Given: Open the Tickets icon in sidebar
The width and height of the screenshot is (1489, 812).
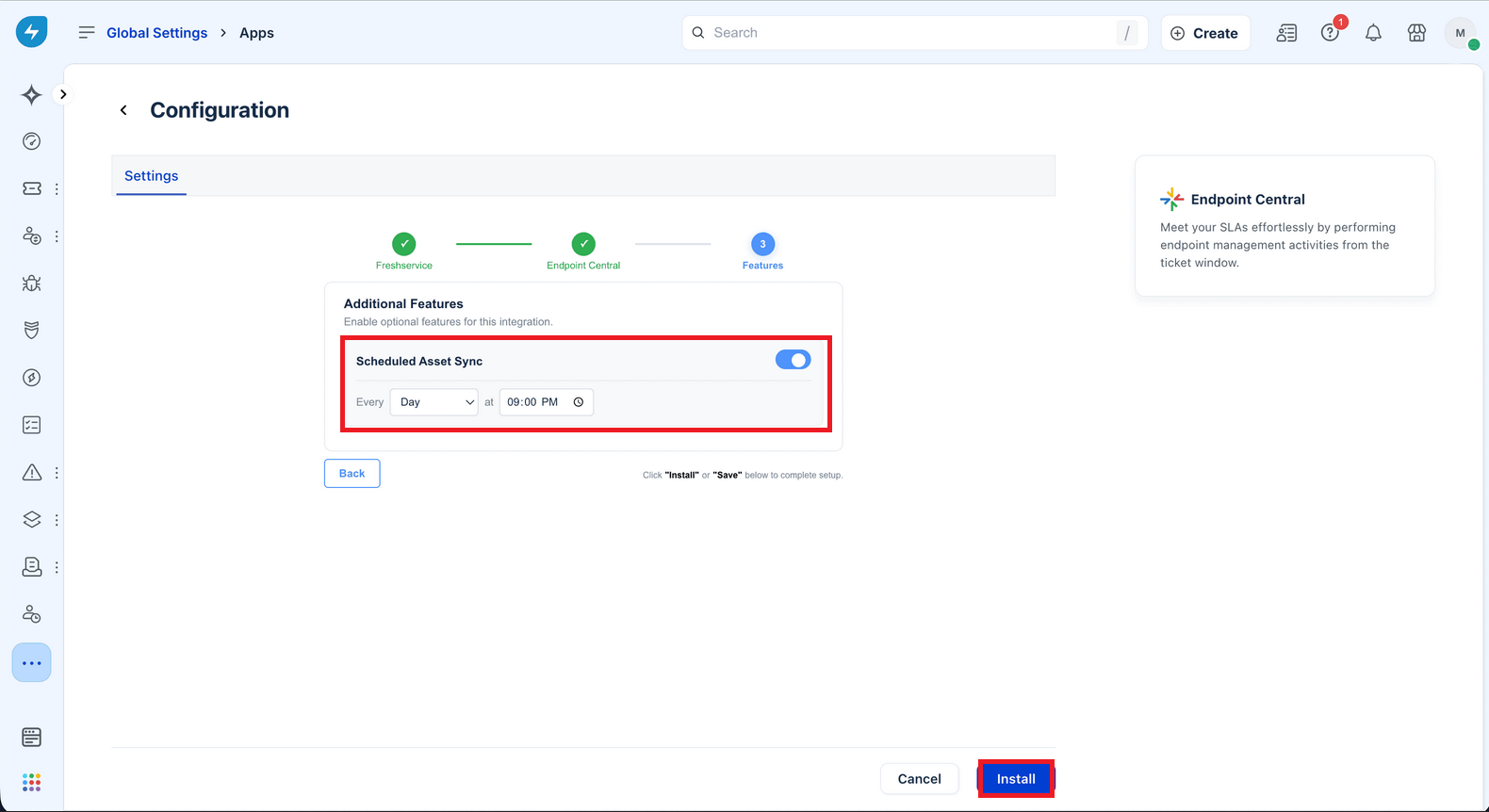Looking at the screenshot, I should [31, 188].
